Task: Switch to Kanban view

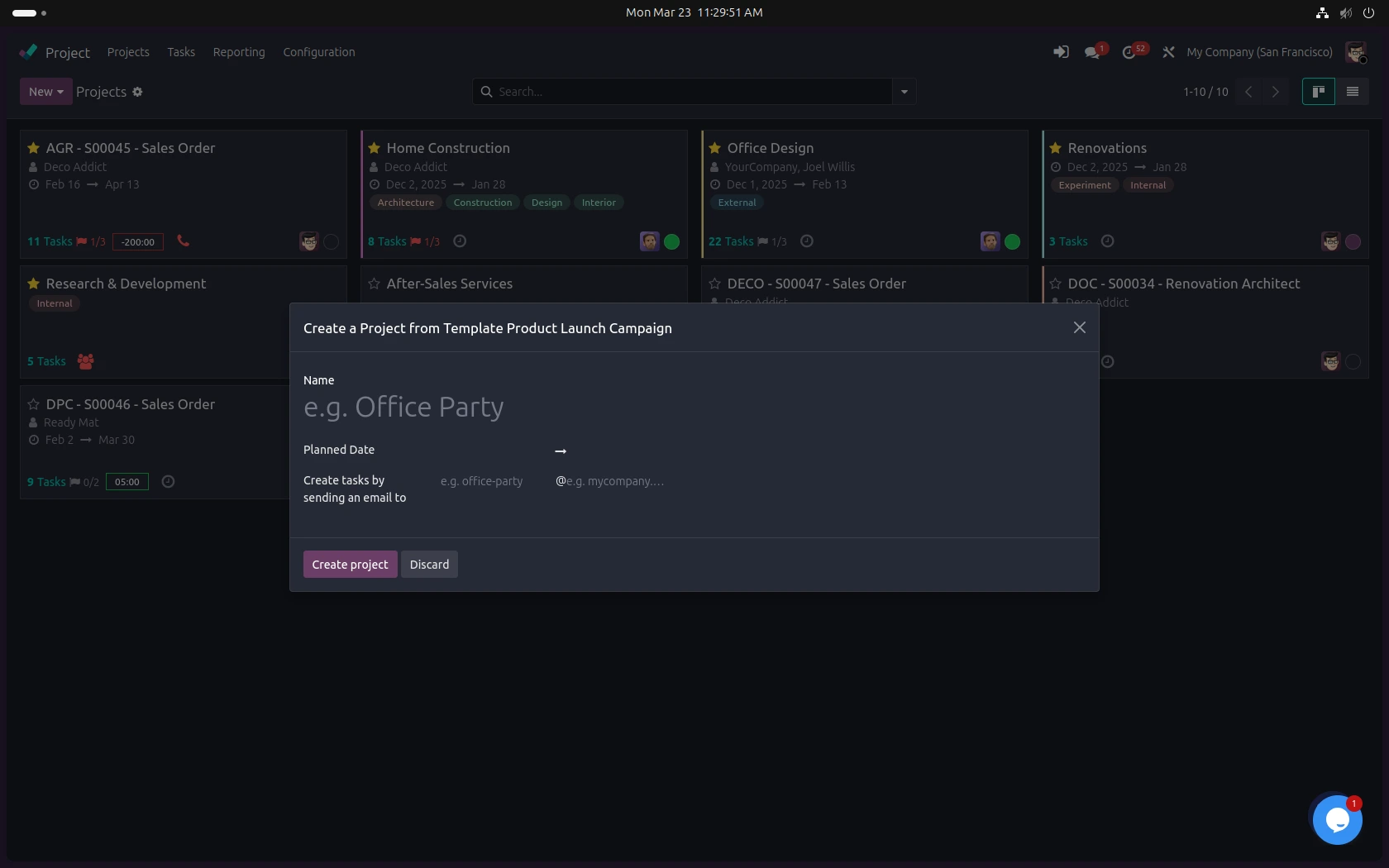Action: point(1319,92)
